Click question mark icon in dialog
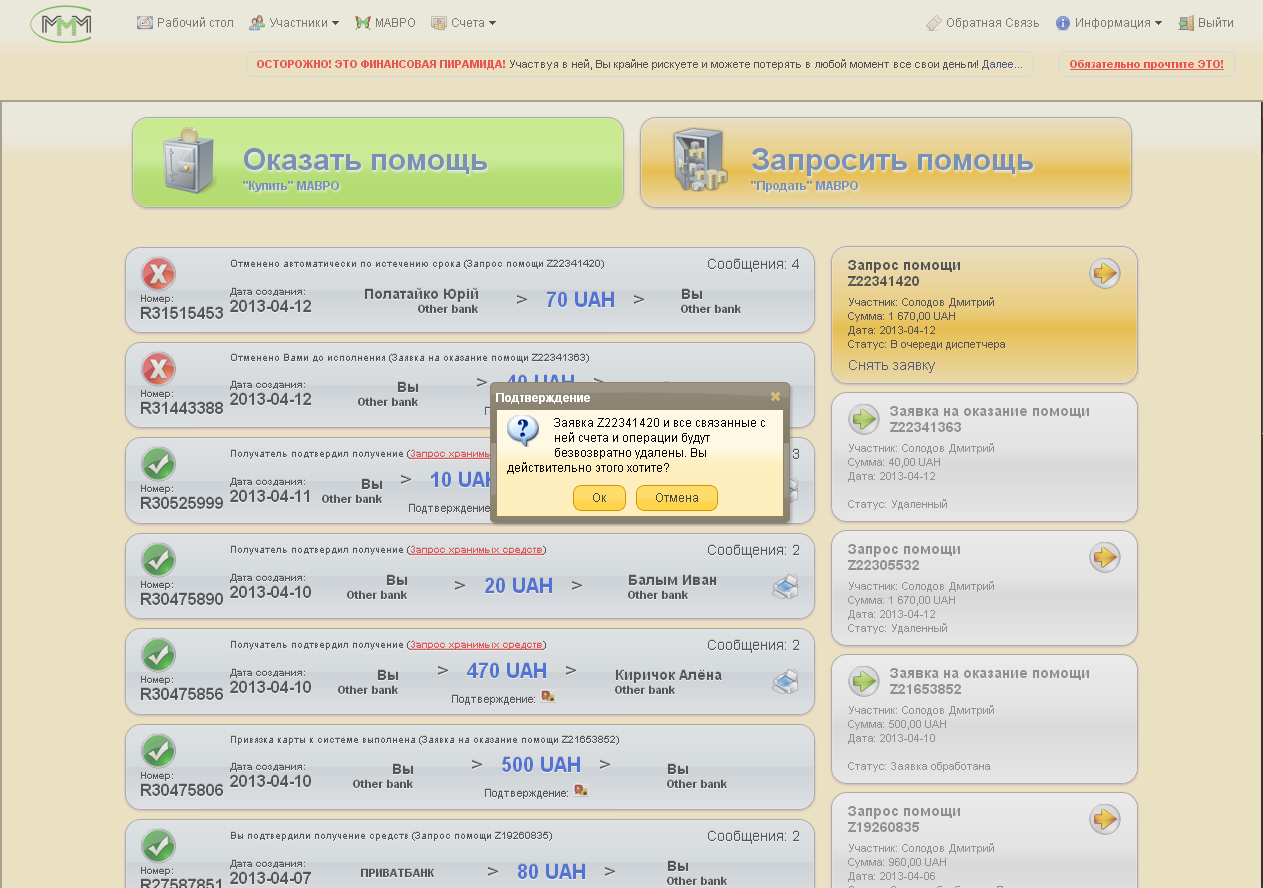 523,431
